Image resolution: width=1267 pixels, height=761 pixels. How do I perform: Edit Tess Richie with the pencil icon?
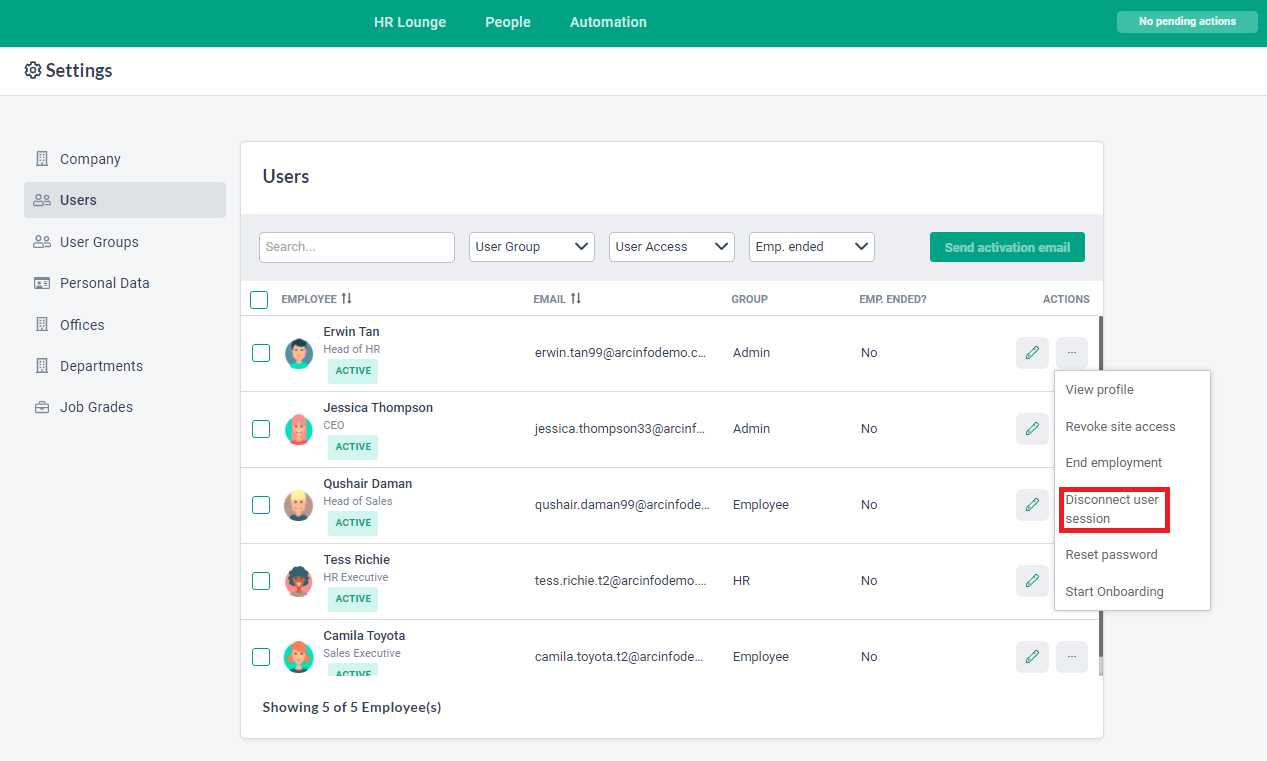[x=1032, y=581]
